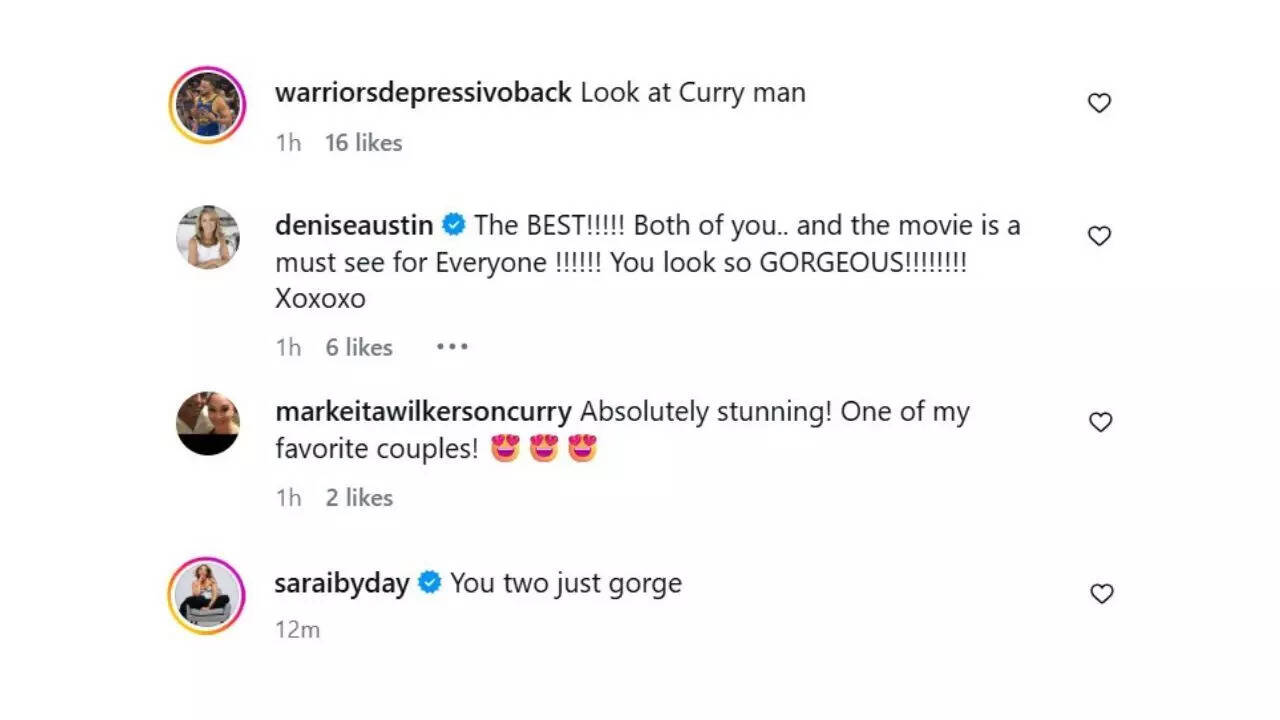This screenshot has height=720, width=1280.
Task: Open deniseaustin's profile picture
Action: [207, 237]
